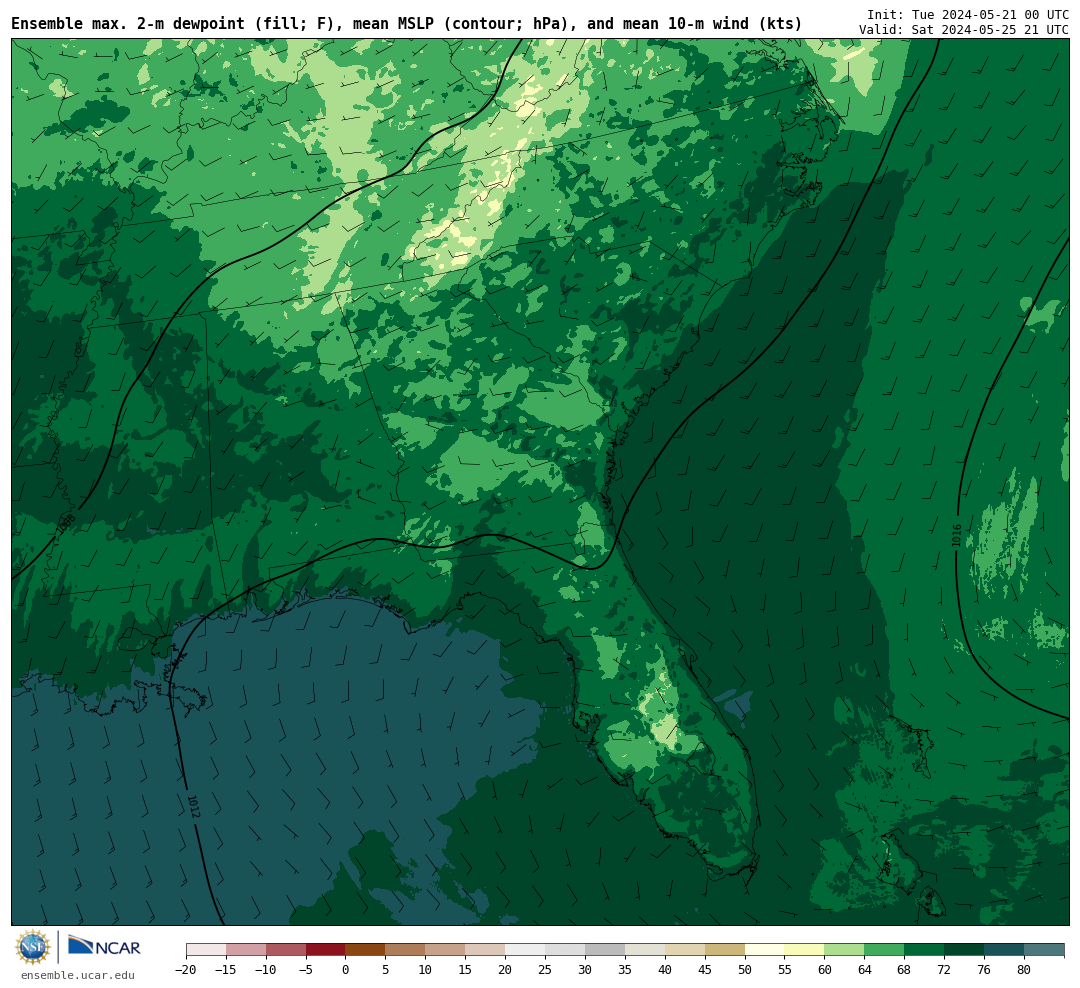Click the colorbar label 80
Viewport: 1080px width, 988px height.
click(x=1025, y=970)
